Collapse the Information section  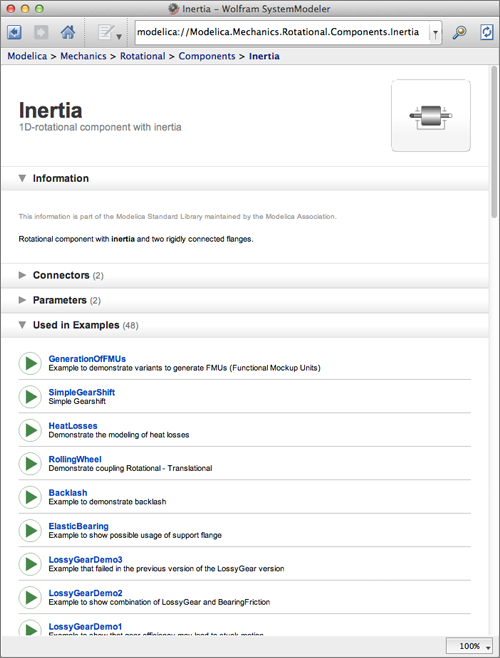coord(22,178)
